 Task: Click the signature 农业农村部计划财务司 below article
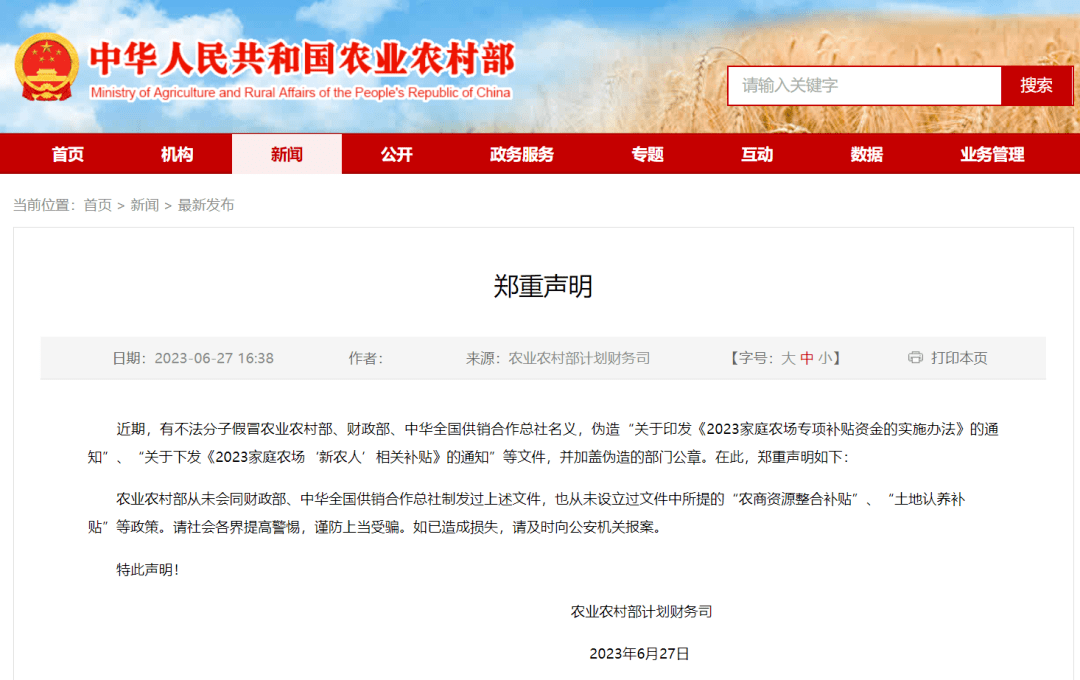click(x=641, y=611)
